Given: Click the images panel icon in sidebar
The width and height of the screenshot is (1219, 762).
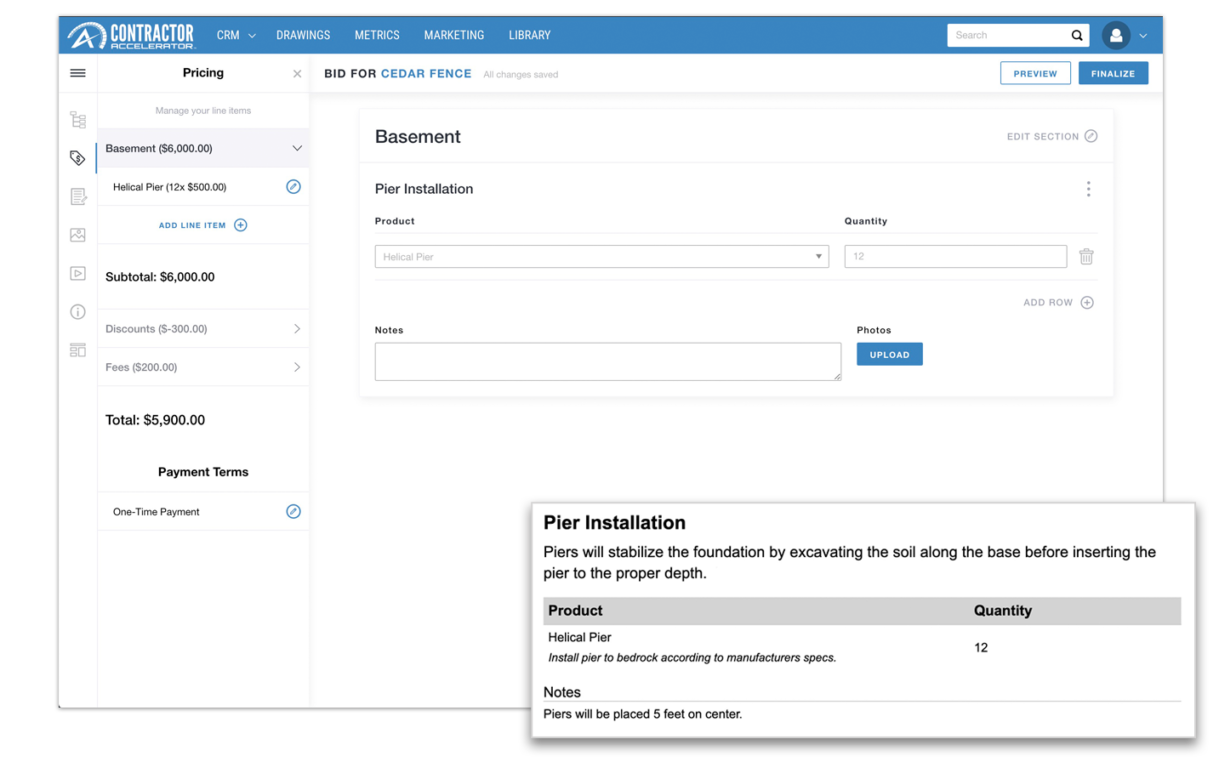Looking at the screenshot, I should click(78, 234).
